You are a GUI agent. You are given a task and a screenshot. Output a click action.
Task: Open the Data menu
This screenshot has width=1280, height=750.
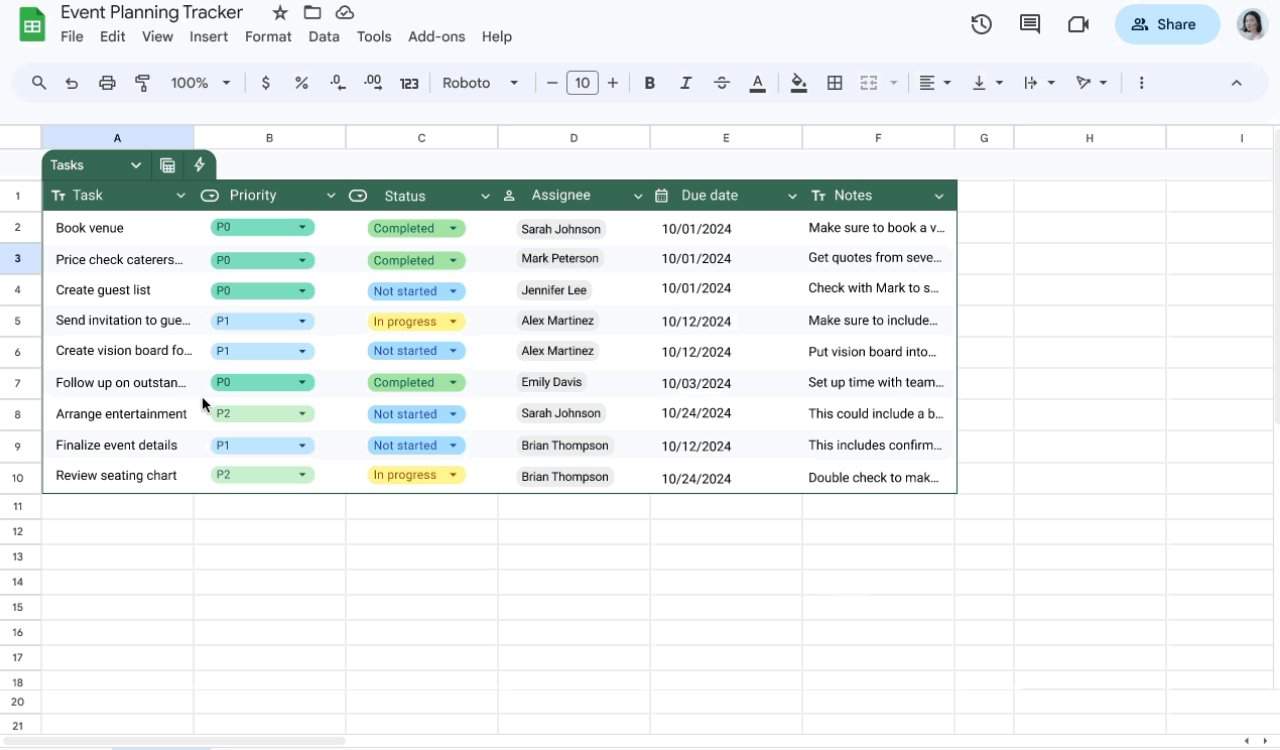tap(324, 36)
